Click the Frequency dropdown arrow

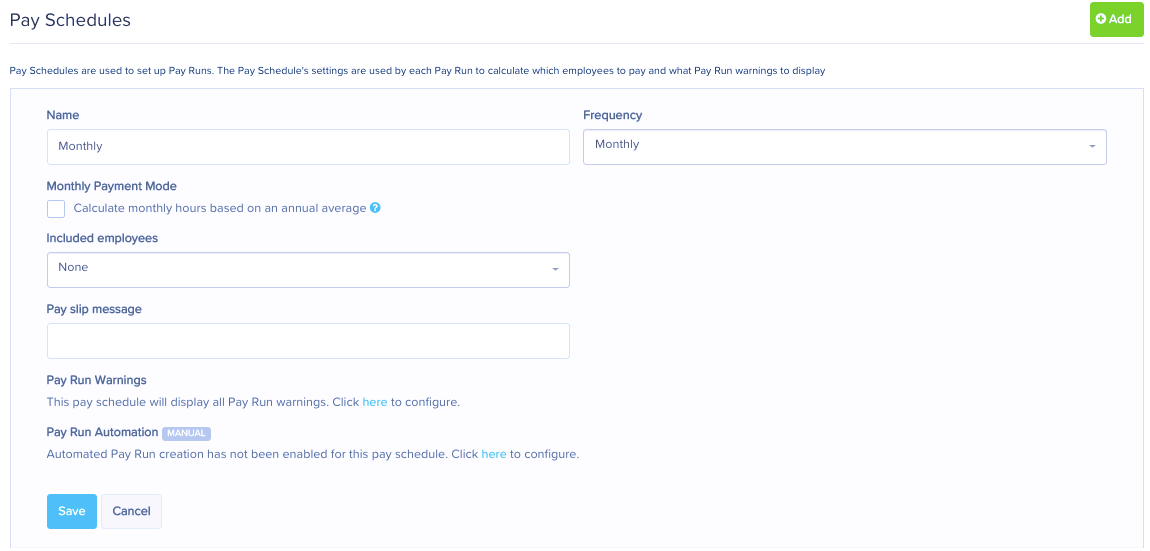(1092, 147)
